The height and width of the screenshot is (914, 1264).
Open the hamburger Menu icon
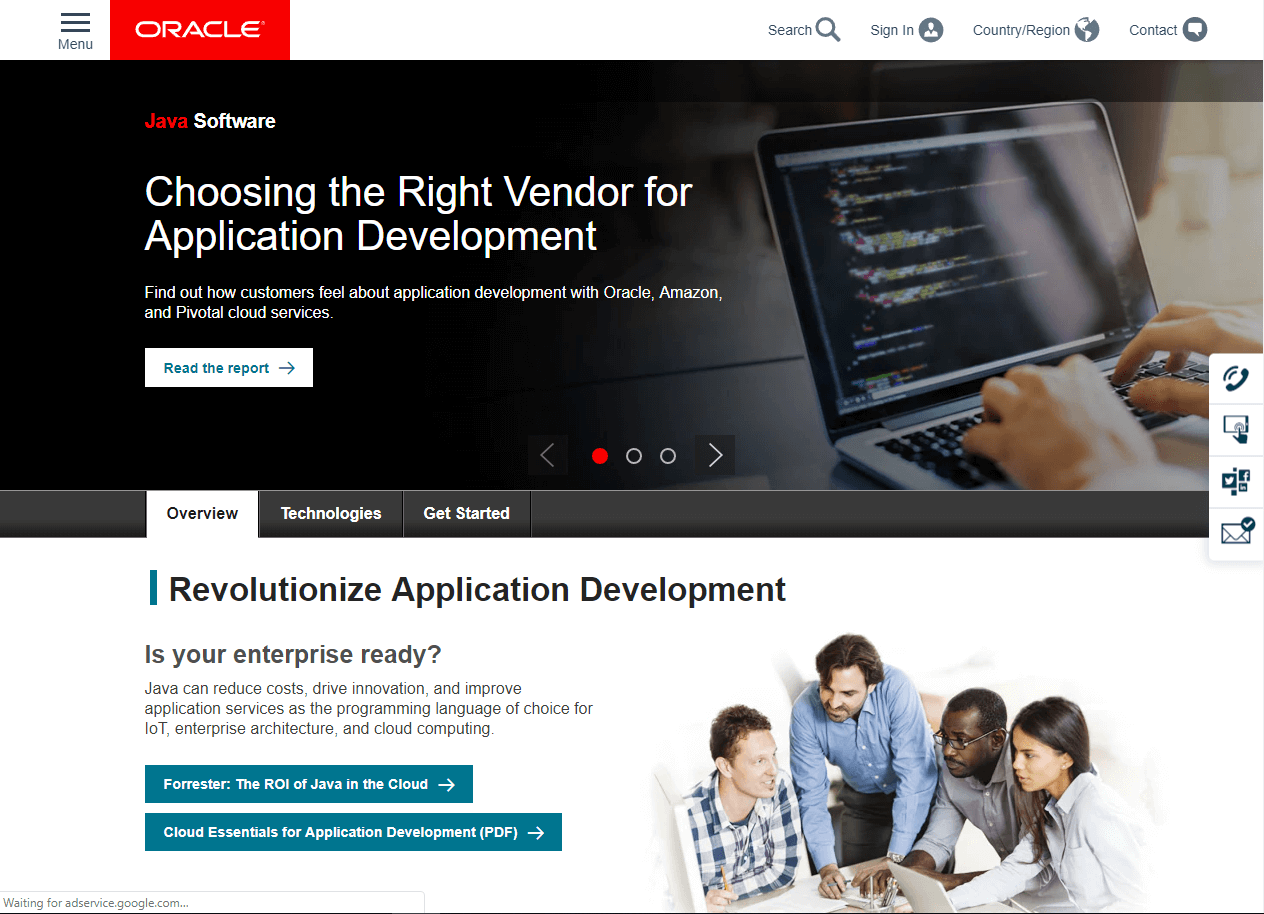click(75, 23)
